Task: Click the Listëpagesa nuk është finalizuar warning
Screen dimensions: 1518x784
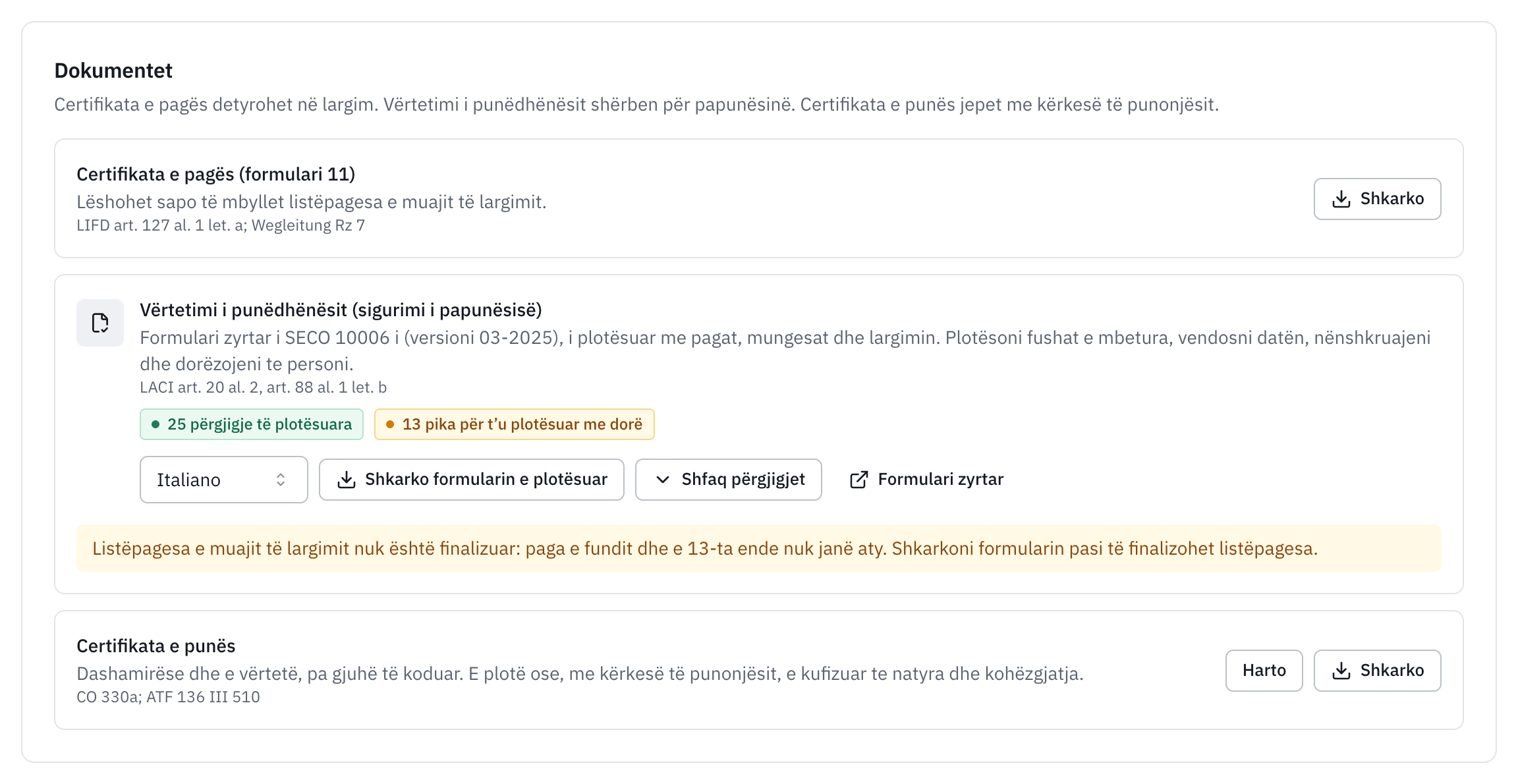Action: pos(759,548)
